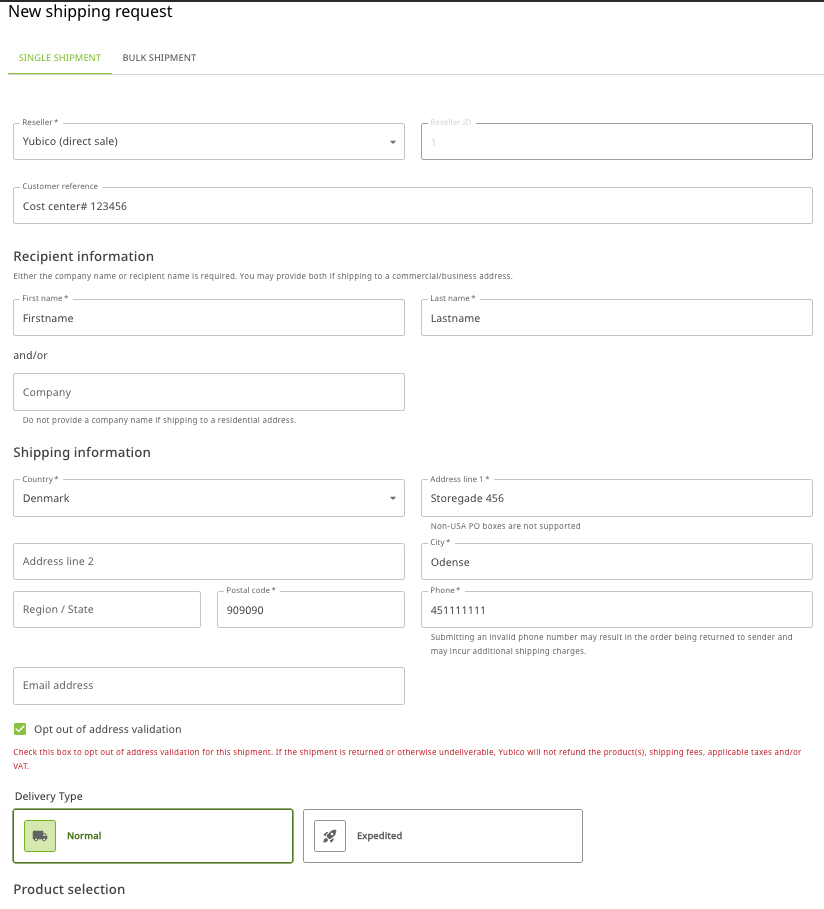Edit the City field showing Odense
Viewport: 824px width, 909px height.
pos(616,561)
